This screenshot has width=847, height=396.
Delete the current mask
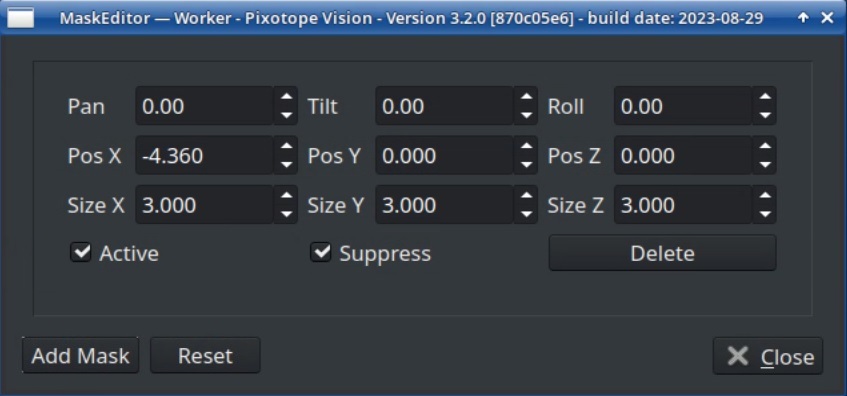(x=662, y=253)
